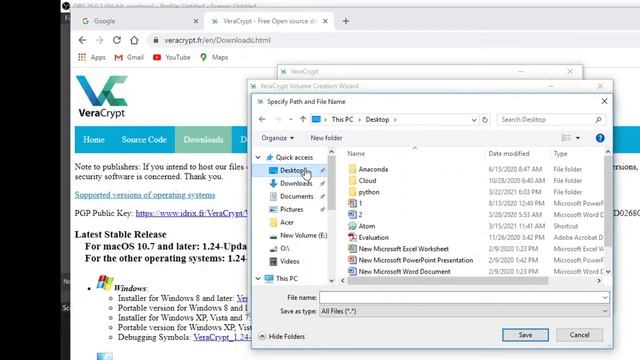Select New Microsoft Excel Worksheet file
Viewport: 640px width, 360px height.
tap(403, 249)
